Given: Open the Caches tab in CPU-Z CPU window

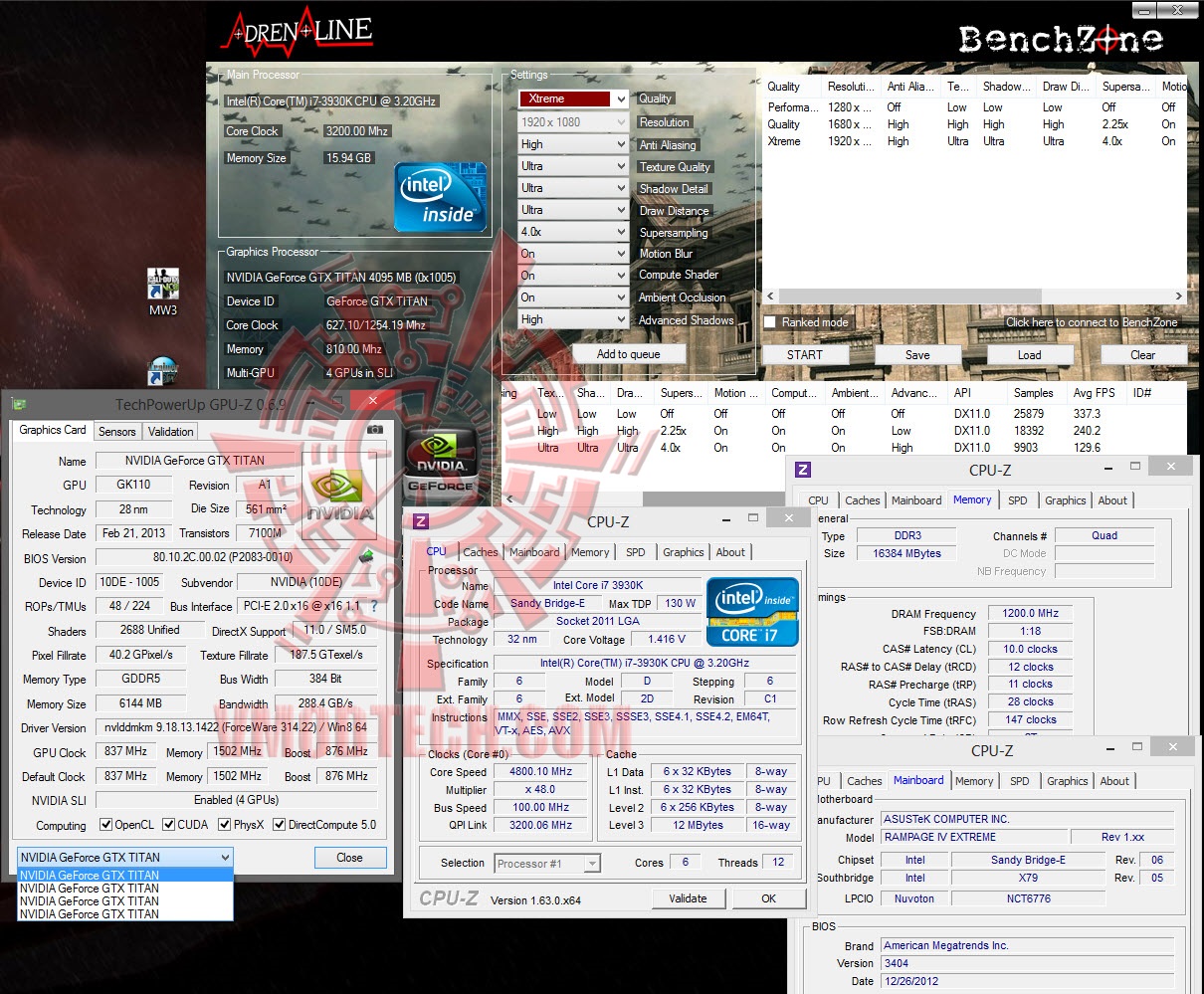Looking at the screenshot, I should click(480, 552).
